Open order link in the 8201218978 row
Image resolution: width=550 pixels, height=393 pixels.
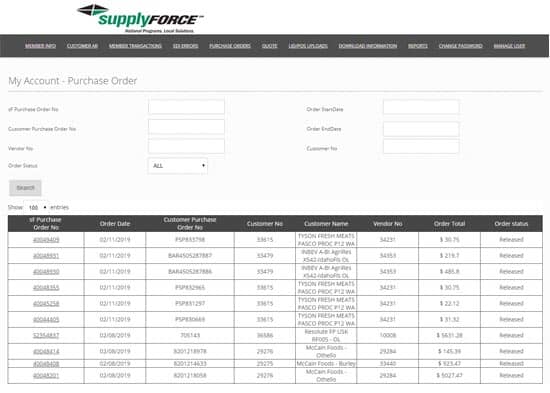tap(46, 351)
